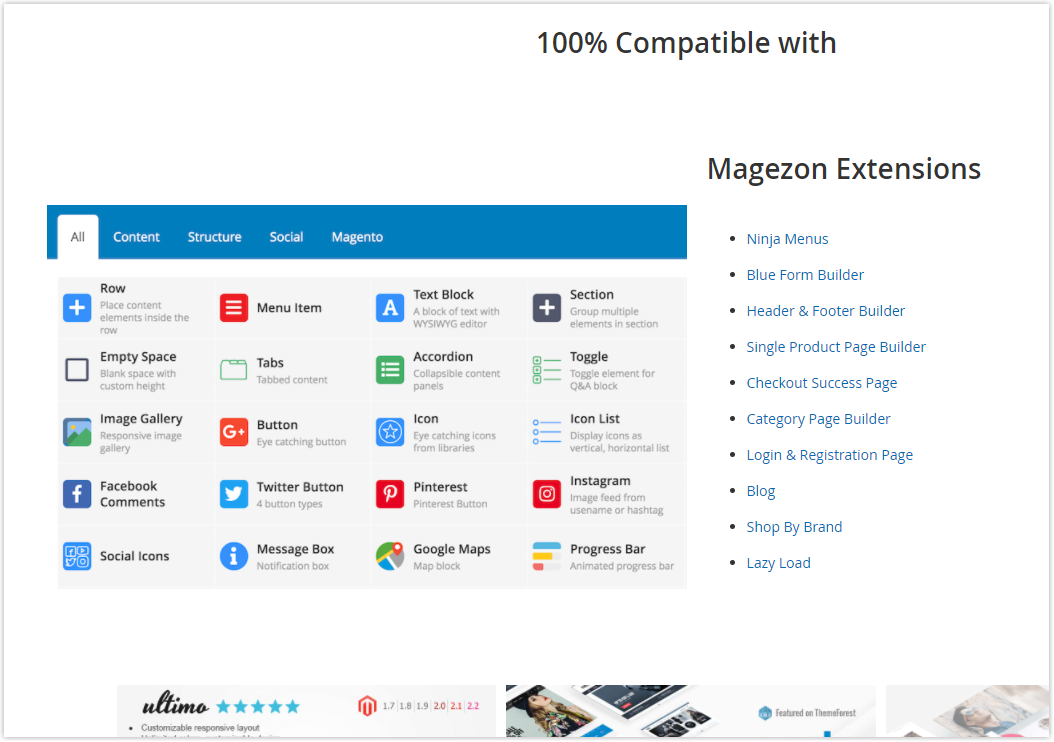Click the Instagram element icon
Screen dimensions: 1054x742
tap(546, 493)
